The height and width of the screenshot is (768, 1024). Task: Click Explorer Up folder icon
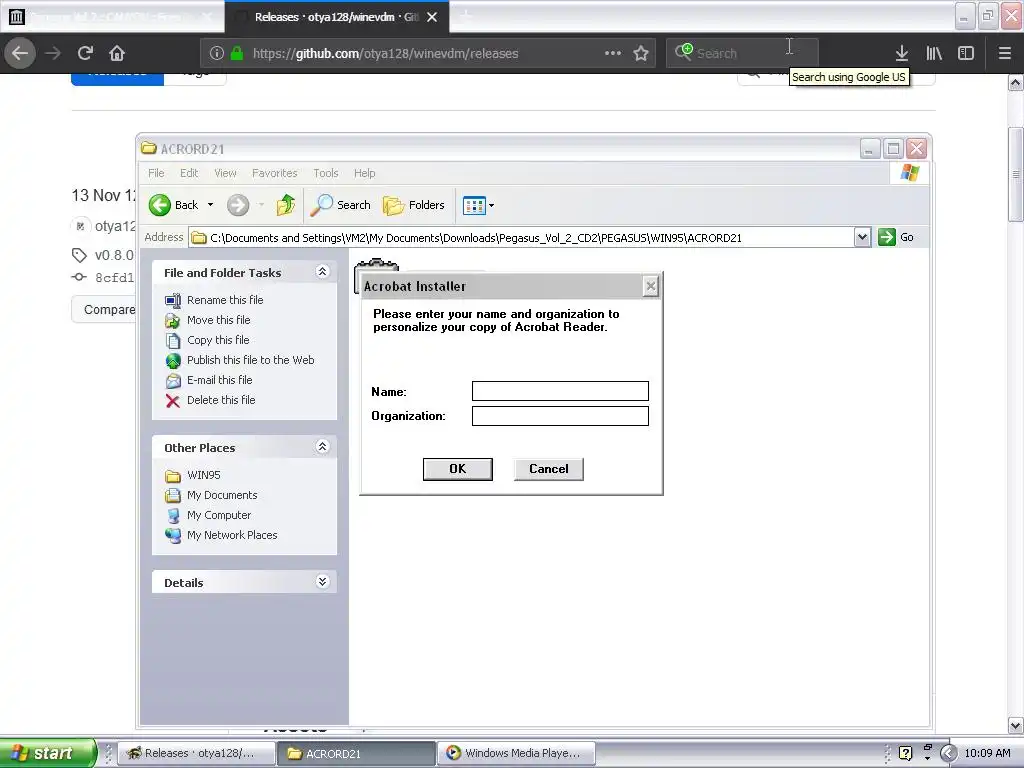285,205
